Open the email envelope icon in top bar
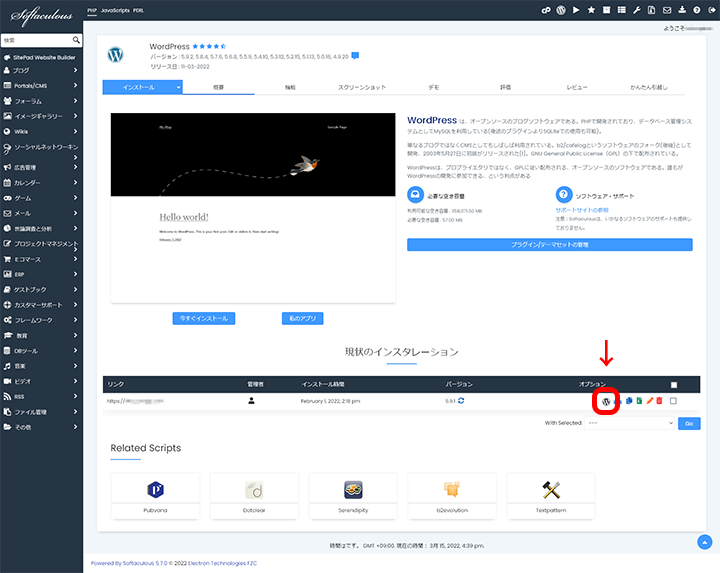 667,10
